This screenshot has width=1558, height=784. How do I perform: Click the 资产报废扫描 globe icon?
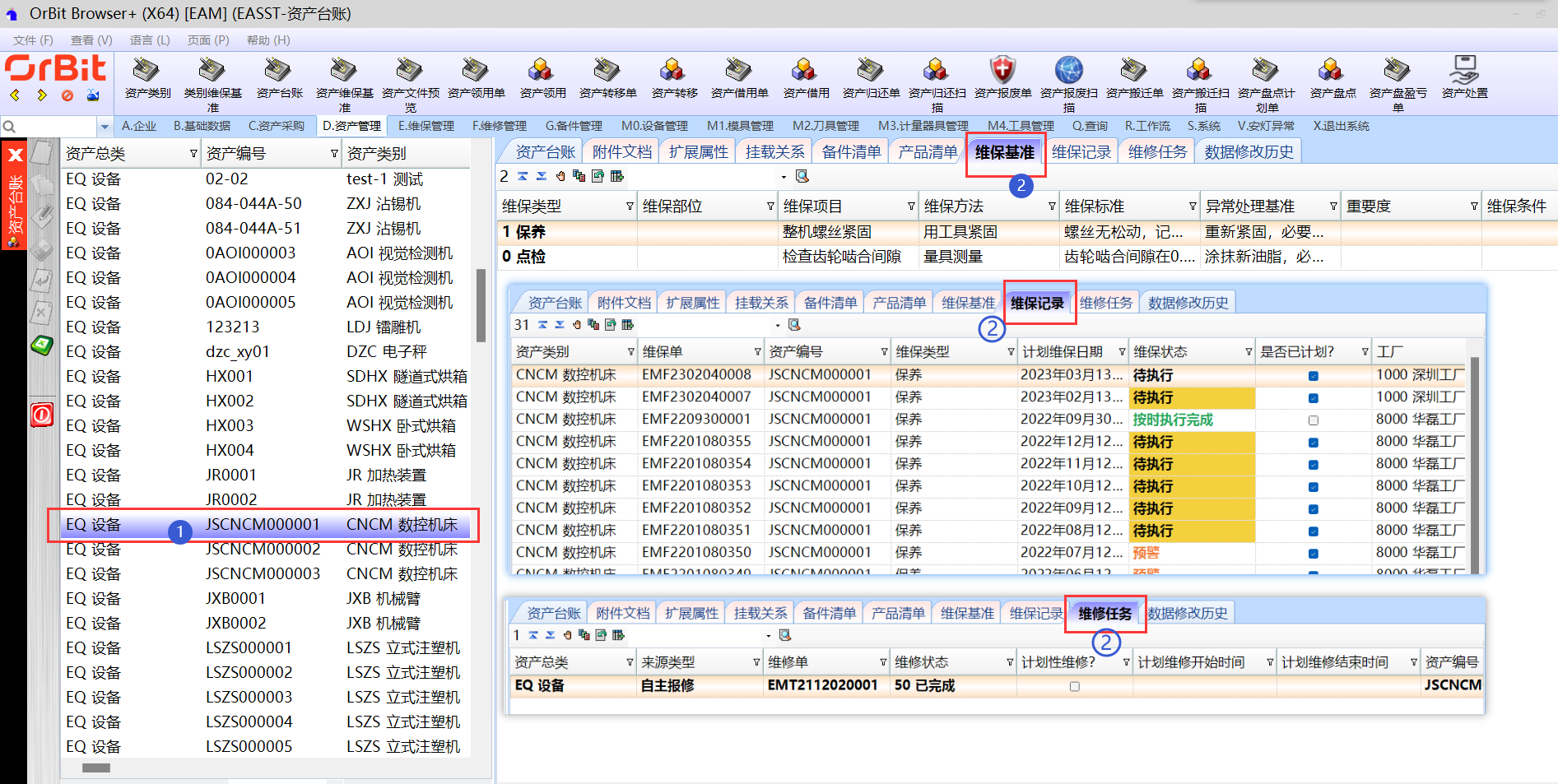coord(1068,72)
